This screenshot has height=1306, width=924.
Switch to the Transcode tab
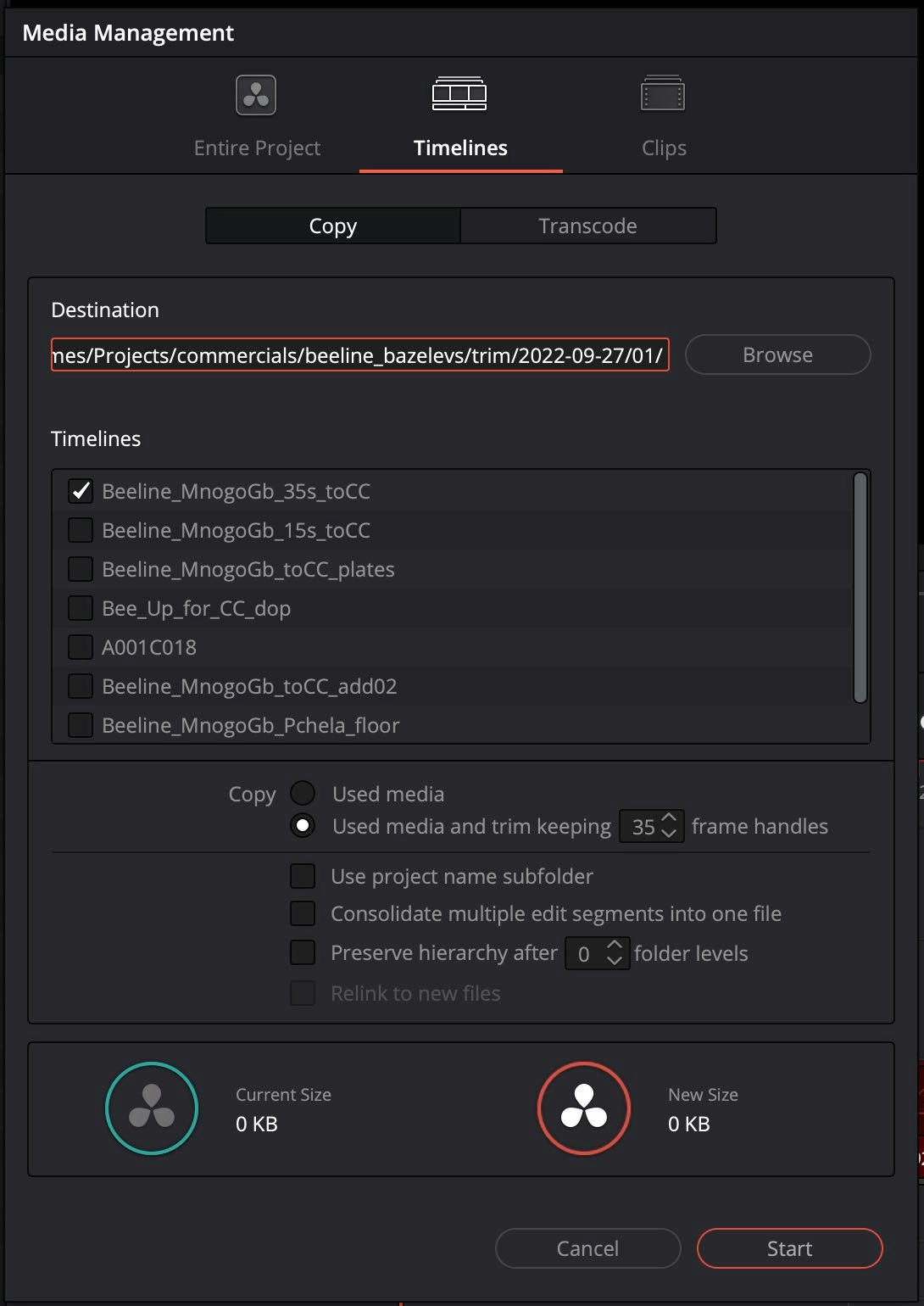[x=587, y=226]
